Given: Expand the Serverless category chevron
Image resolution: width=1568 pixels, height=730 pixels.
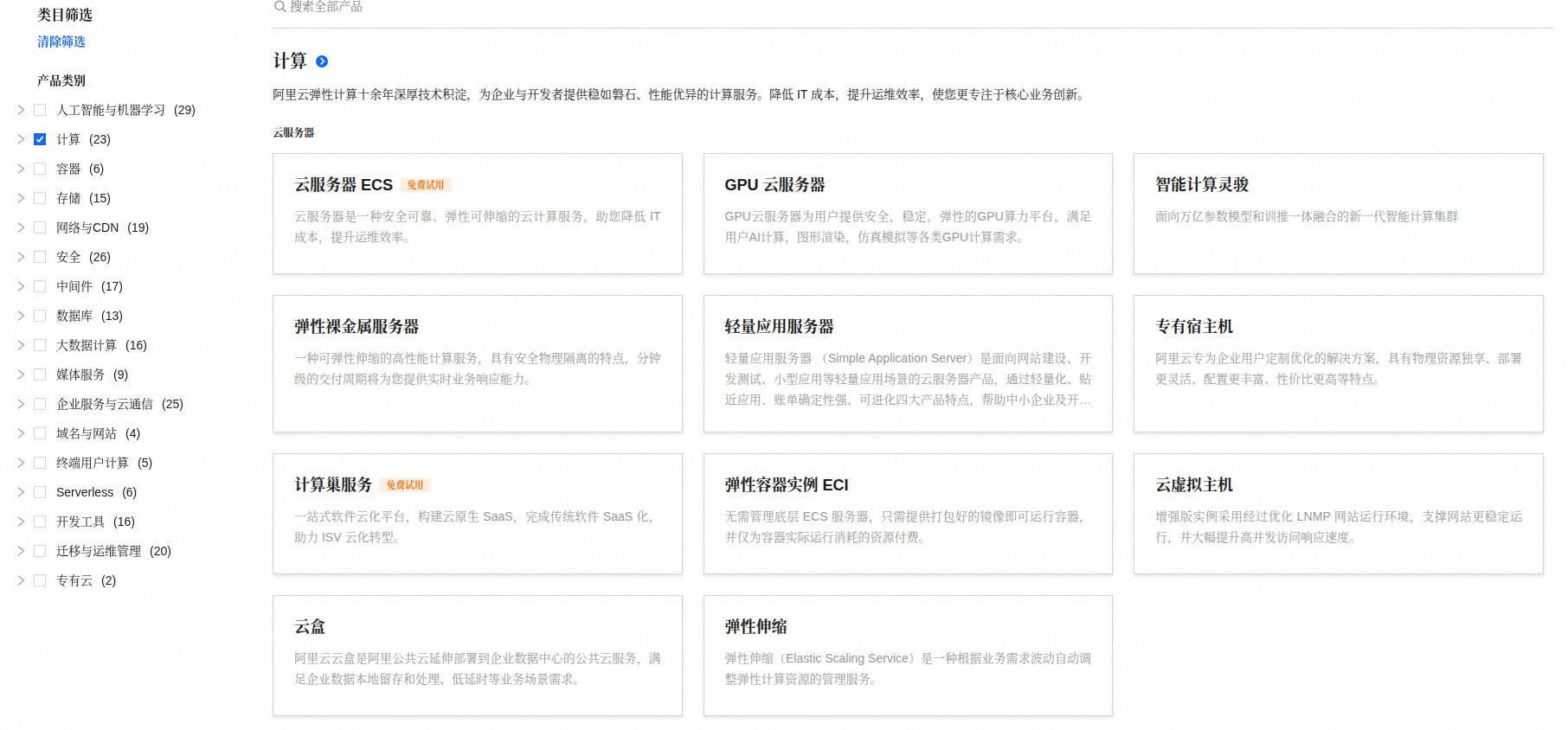Looking at the screenshot, I should pyautogui.click(x=21, y=492).
